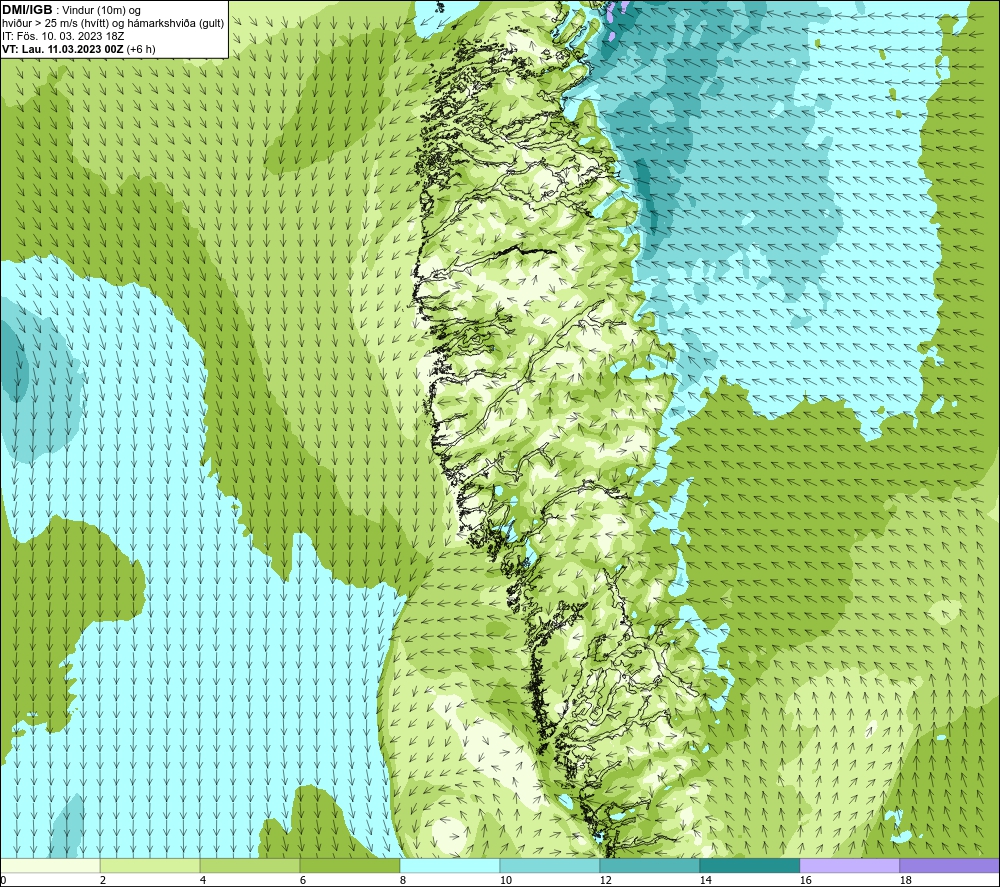The width and height of the screenshot is (1000, 887).
Task: Click the scale label '6'
Action: pos(303,880)
